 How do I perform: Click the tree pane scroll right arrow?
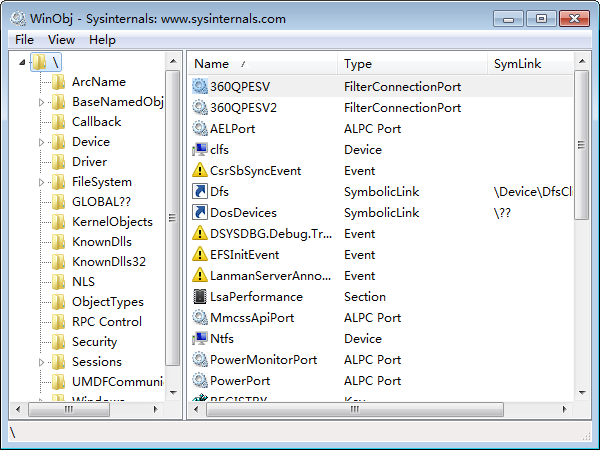point(155,409)
